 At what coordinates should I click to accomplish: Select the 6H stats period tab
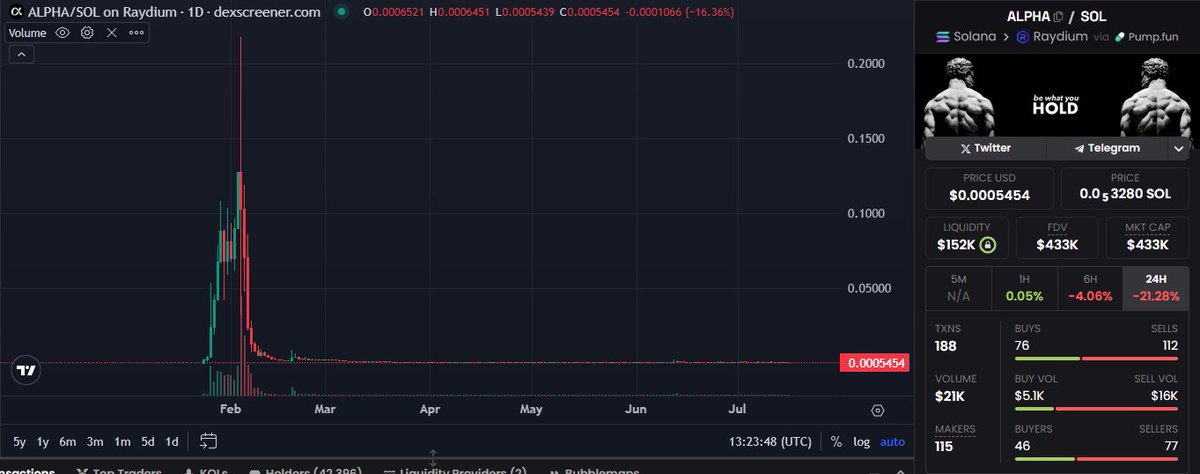point(1090,288)
